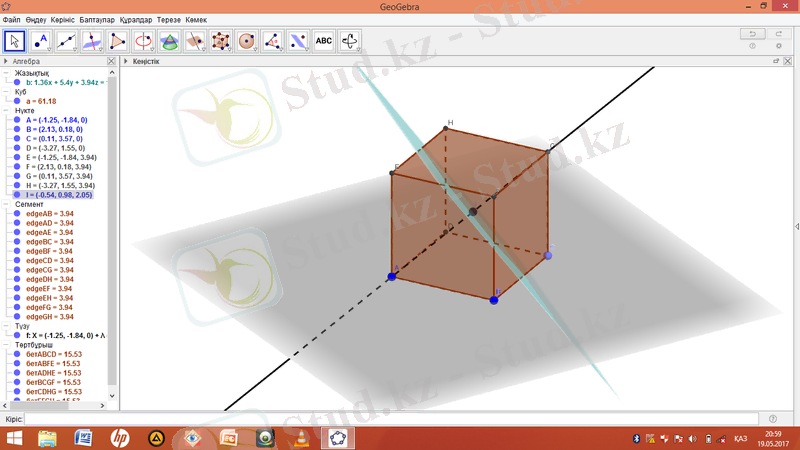Image resolution: width=800 pixels, height=450 pixels.
Task: Hide the cube a = 61.18
Action: coord(17,101)
